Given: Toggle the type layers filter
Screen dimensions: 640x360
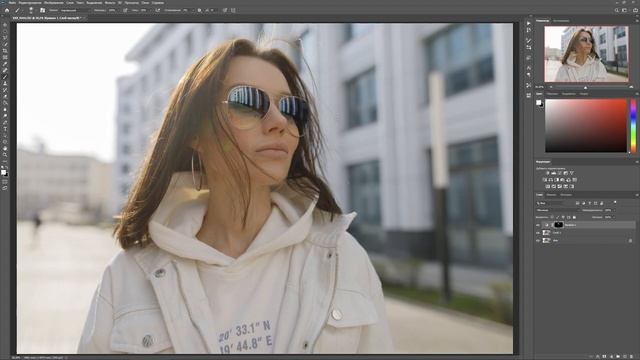Looking at the screenshot, I should click(x=590, y=203).
